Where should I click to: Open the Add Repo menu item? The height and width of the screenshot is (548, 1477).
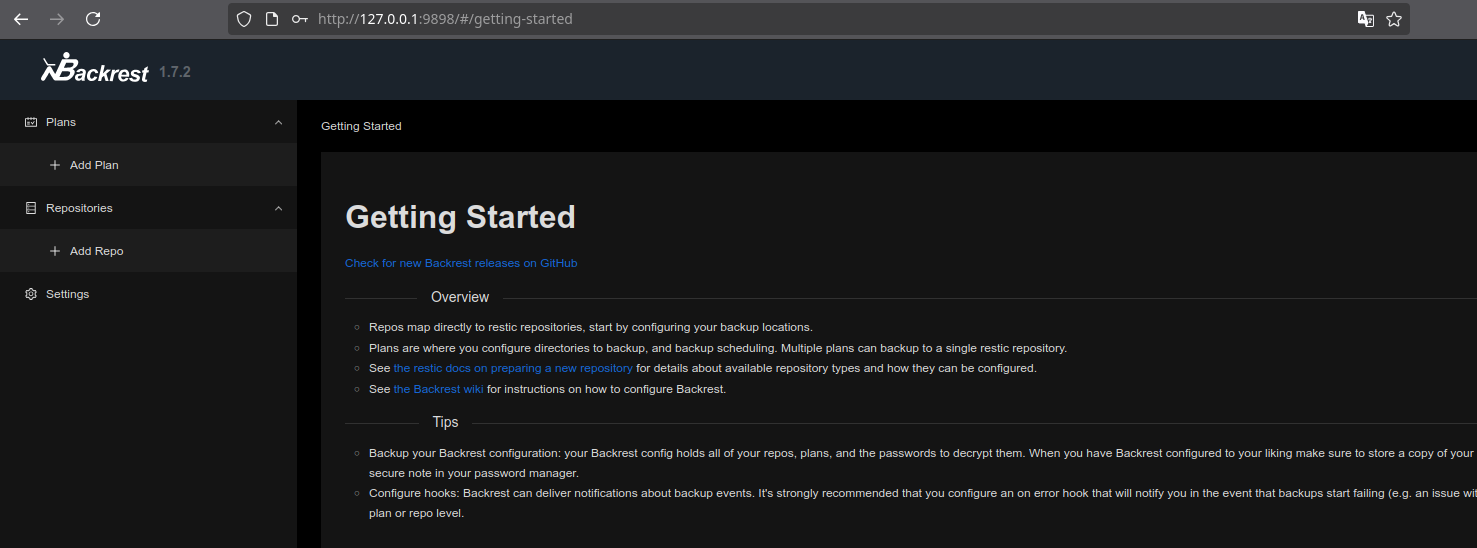[x=97, y=251]
